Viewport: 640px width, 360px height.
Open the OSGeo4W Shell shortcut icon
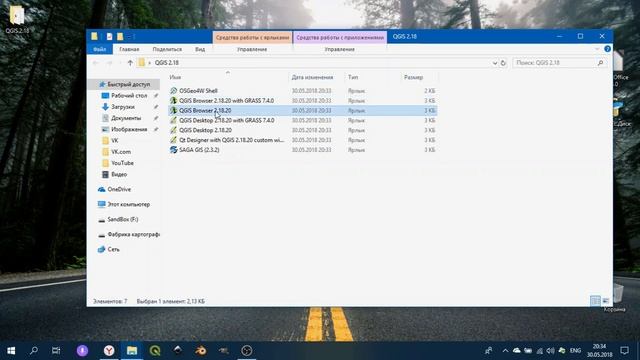point(173,91)
